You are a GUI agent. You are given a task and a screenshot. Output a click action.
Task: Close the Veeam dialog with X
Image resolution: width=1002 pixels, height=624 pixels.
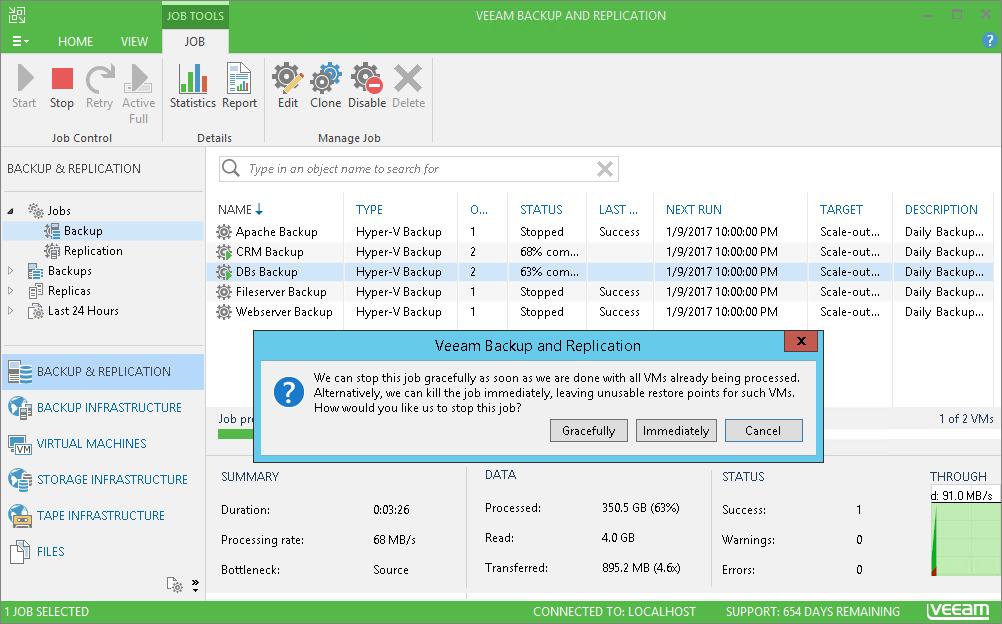(801, 341)
